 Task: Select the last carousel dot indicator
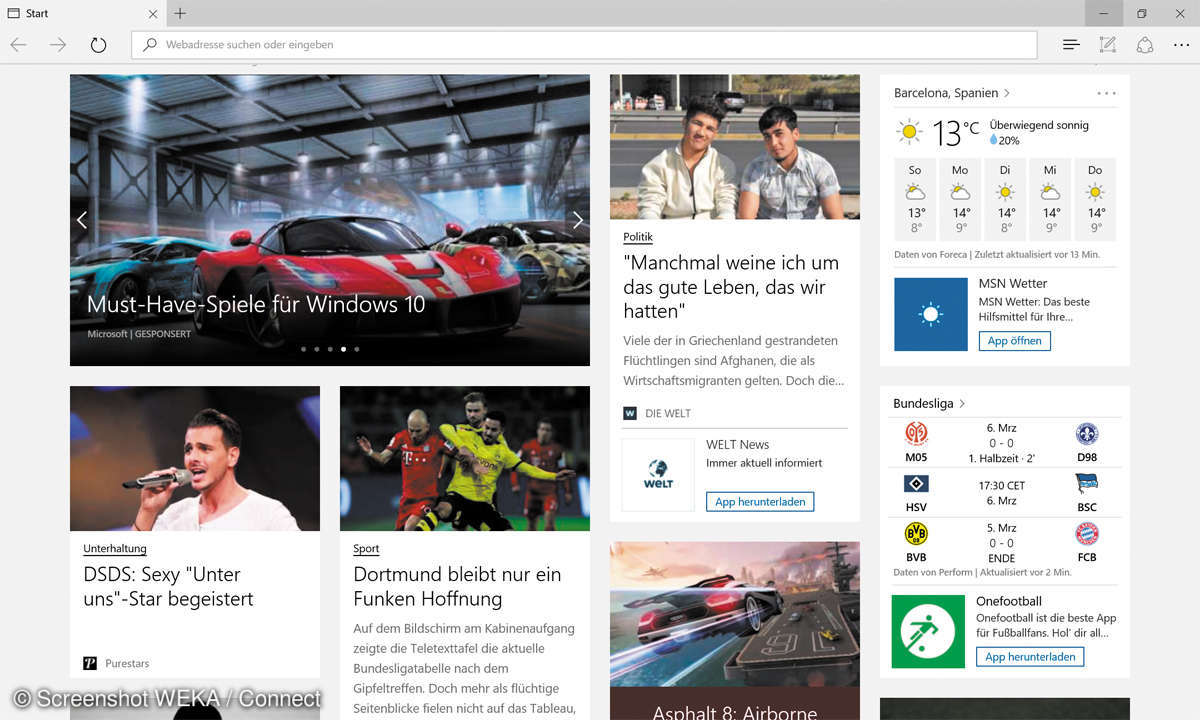point(357,349)
